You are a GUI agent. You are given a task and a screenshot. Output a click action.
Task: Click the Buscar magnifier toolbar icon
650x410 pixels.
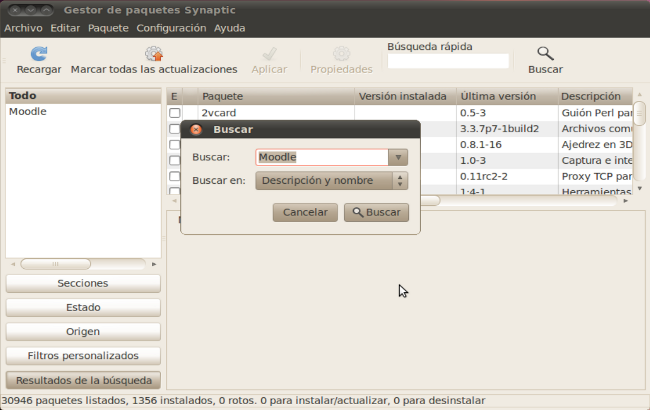click(545, 53)
